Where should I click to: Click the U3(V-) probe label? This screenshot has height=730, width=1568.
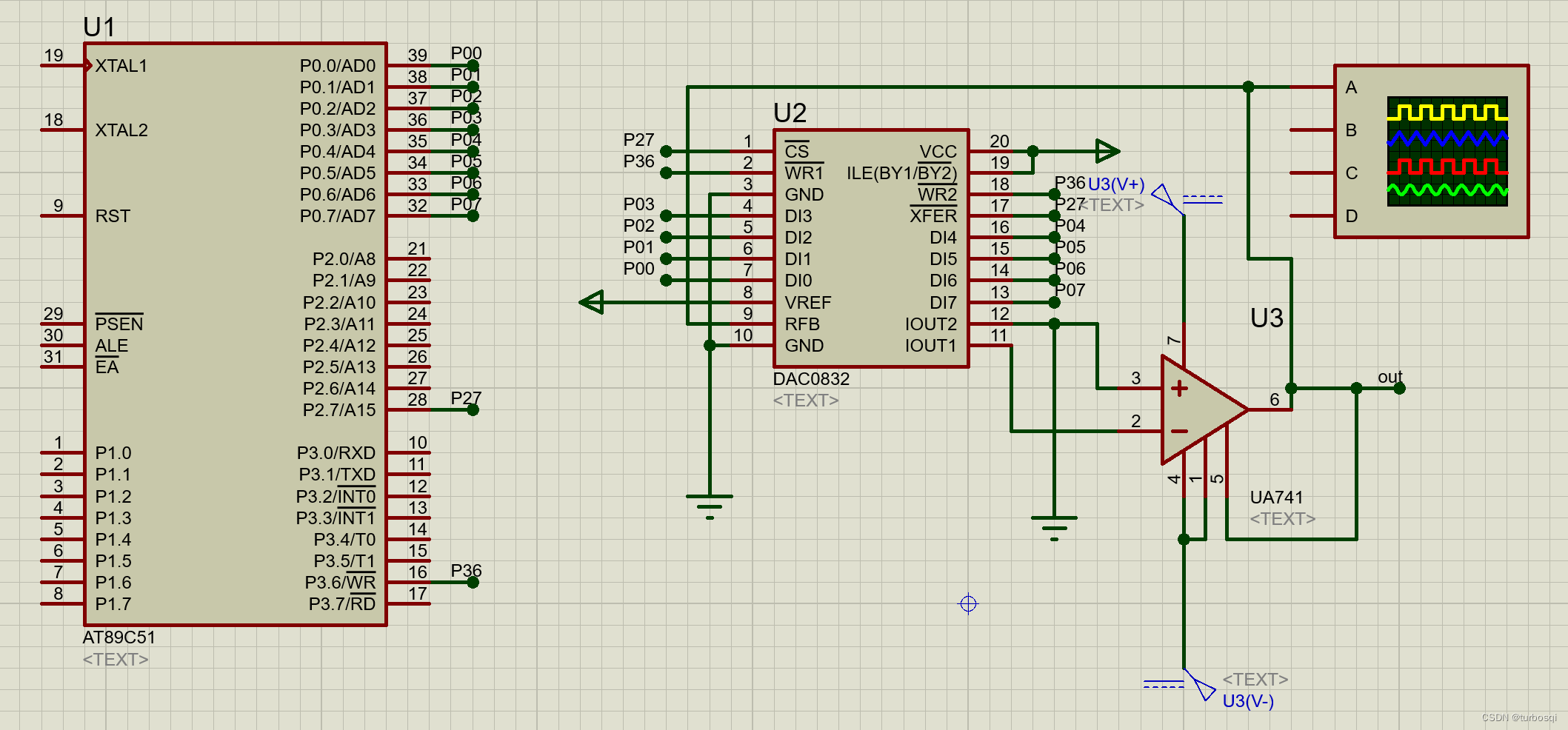tap(1248, 700)
